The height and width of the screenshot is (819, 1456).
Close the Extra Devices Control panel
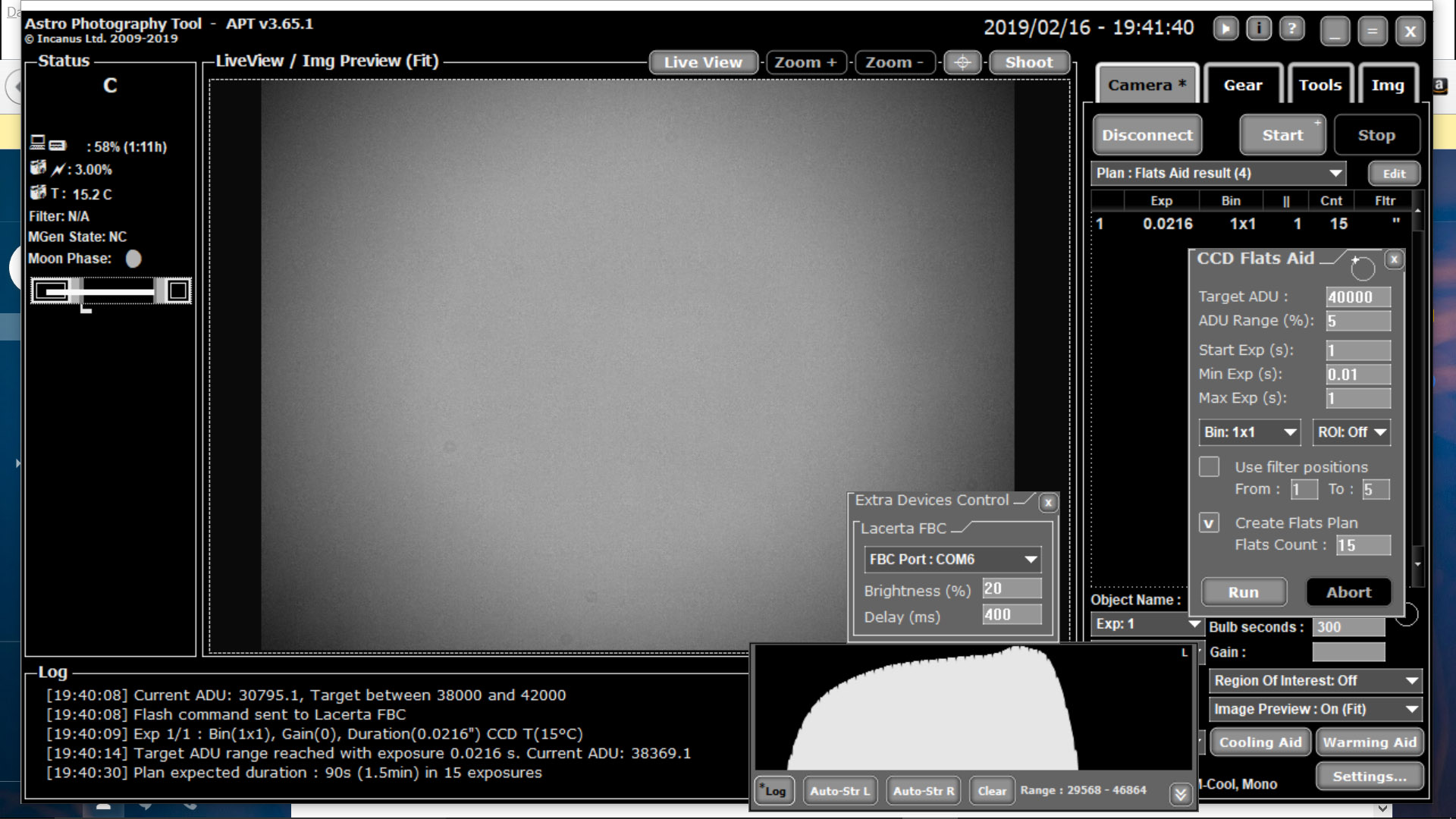tap(1048, 502)
